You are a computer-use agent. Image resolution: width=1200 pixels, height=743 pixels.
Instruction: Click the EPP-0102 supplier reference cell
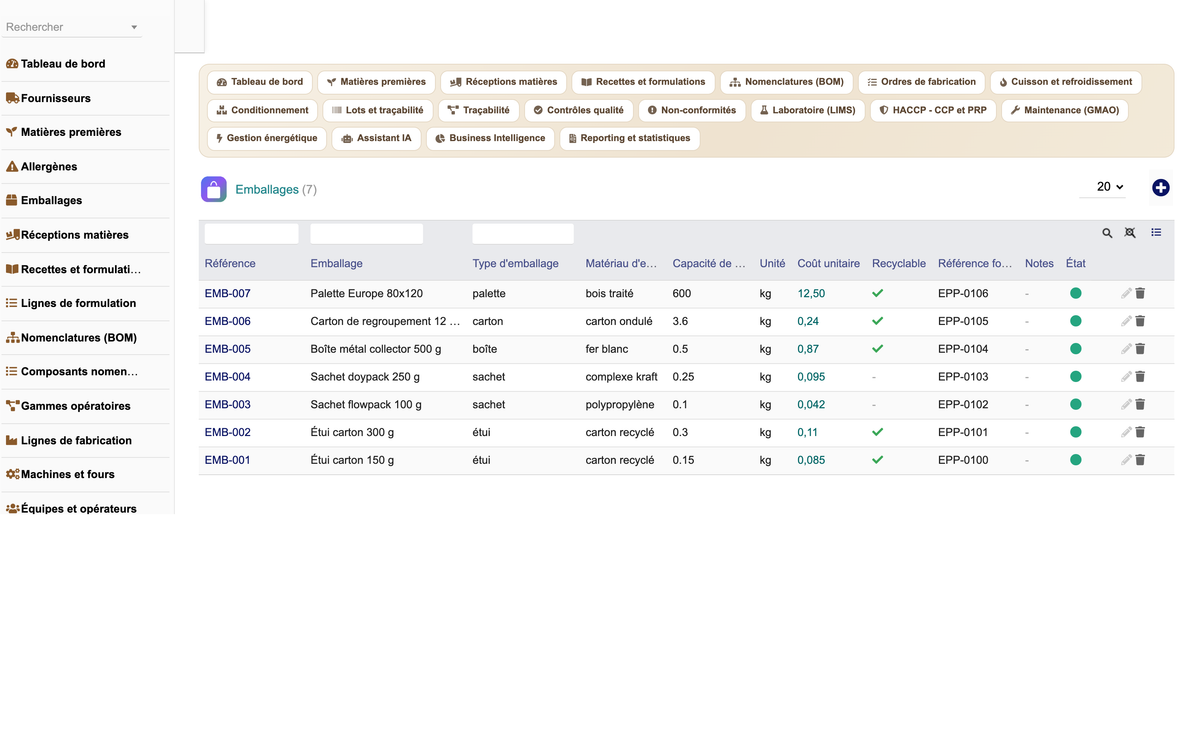coord(963,405)
